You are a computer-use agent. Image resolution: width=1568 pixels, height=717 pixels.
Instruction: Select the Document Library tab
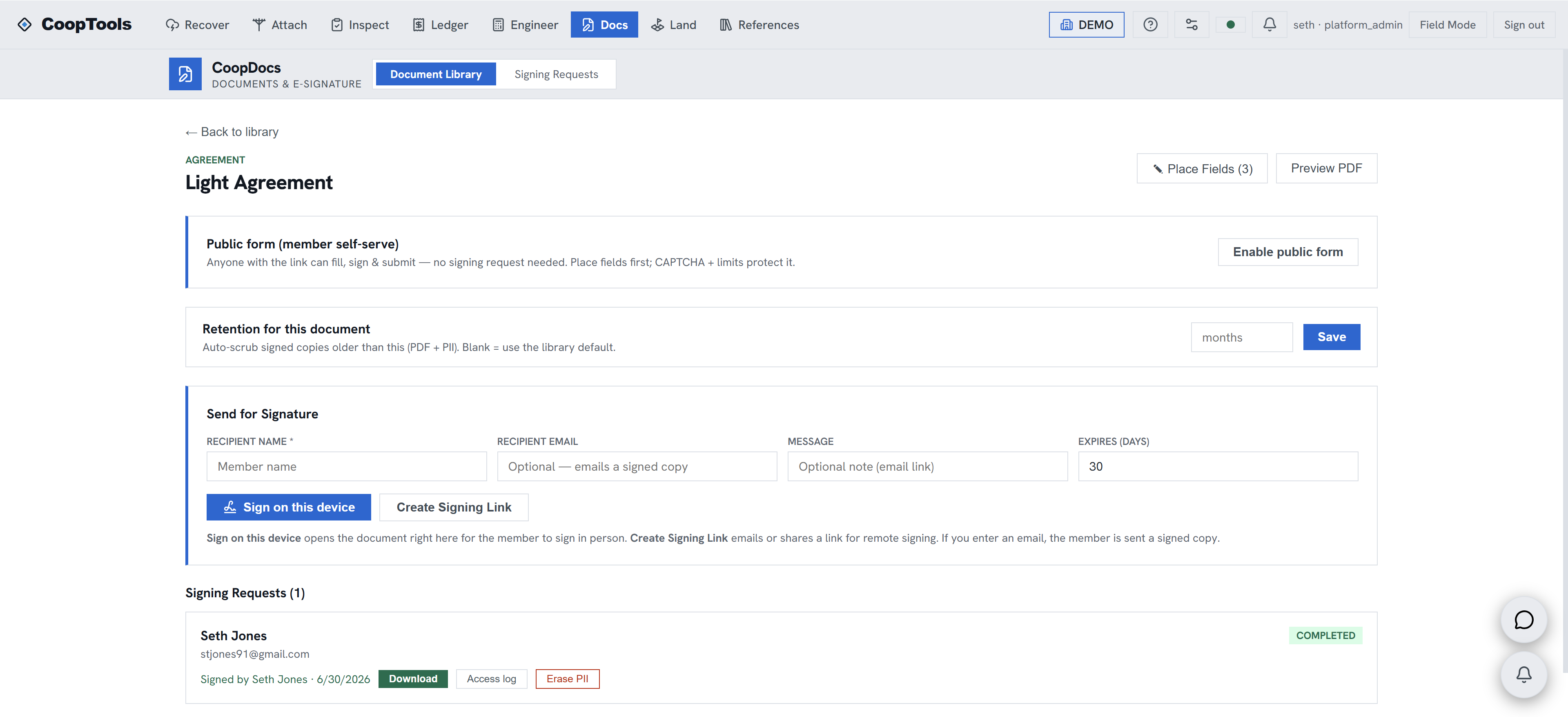pos(436,74)
